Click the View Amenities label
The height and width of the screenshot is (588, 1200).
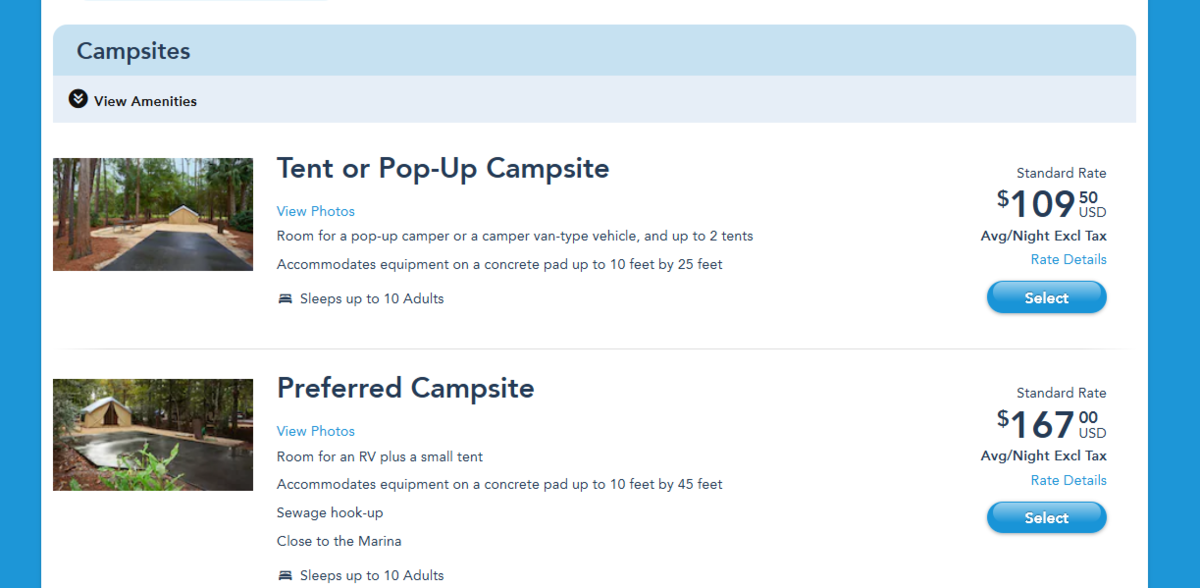pos(145,101)
